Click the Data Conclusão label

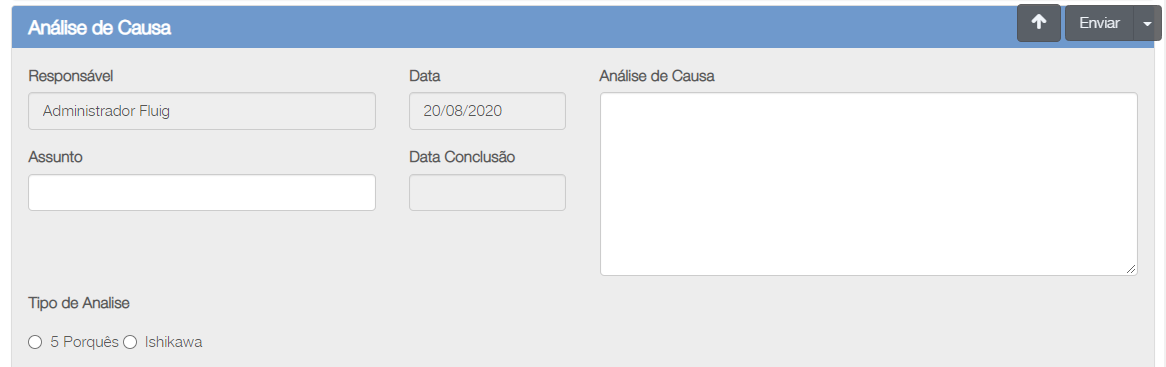462,157
